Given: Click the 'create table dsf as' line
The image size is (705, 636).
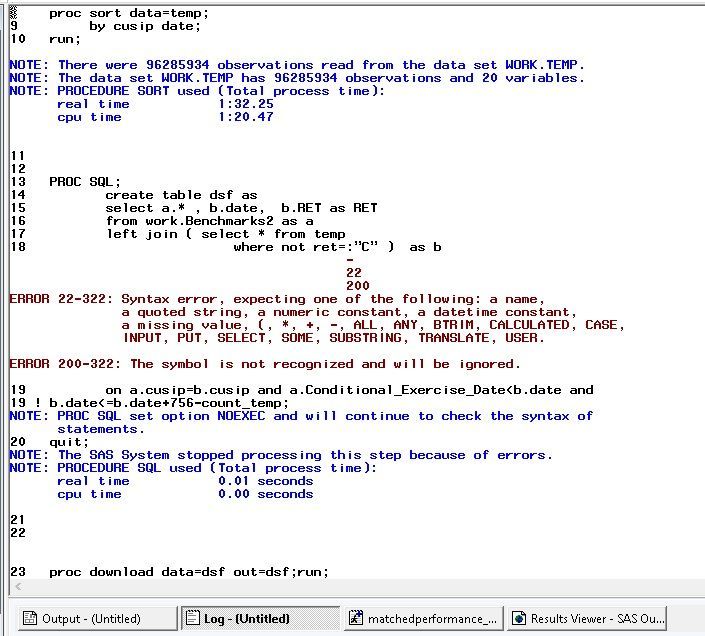Looking at the screenshot, I should tap(181, 195).
